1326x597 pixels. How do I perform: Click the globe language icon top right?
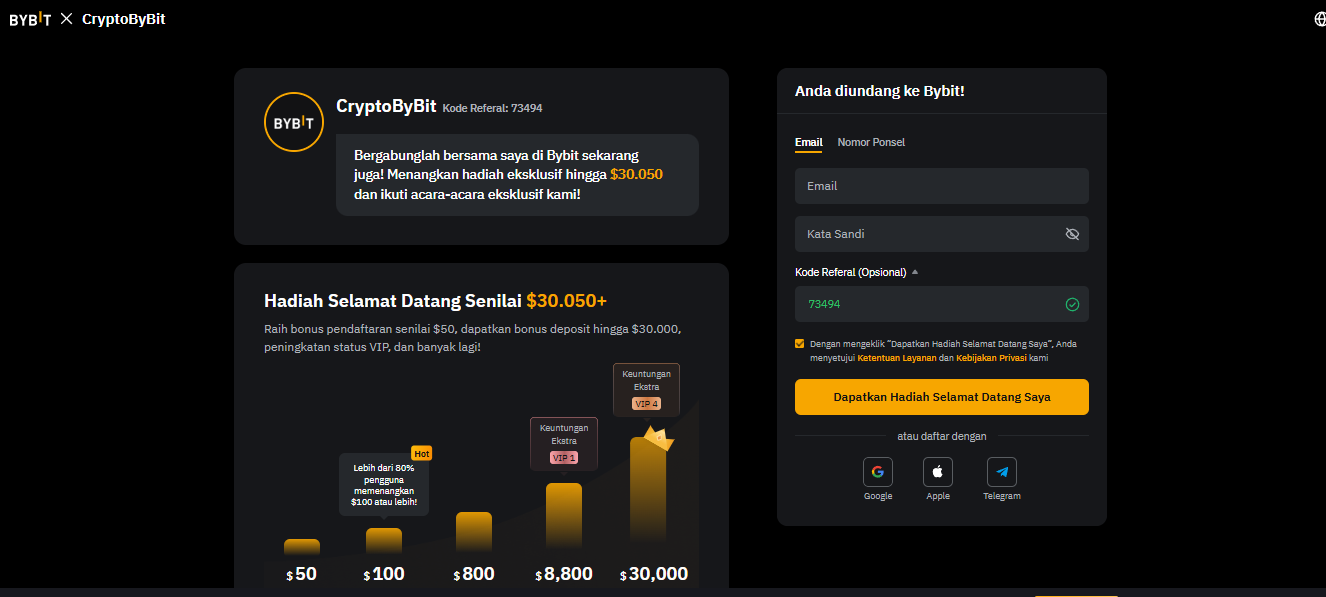tap(1318, 18)
